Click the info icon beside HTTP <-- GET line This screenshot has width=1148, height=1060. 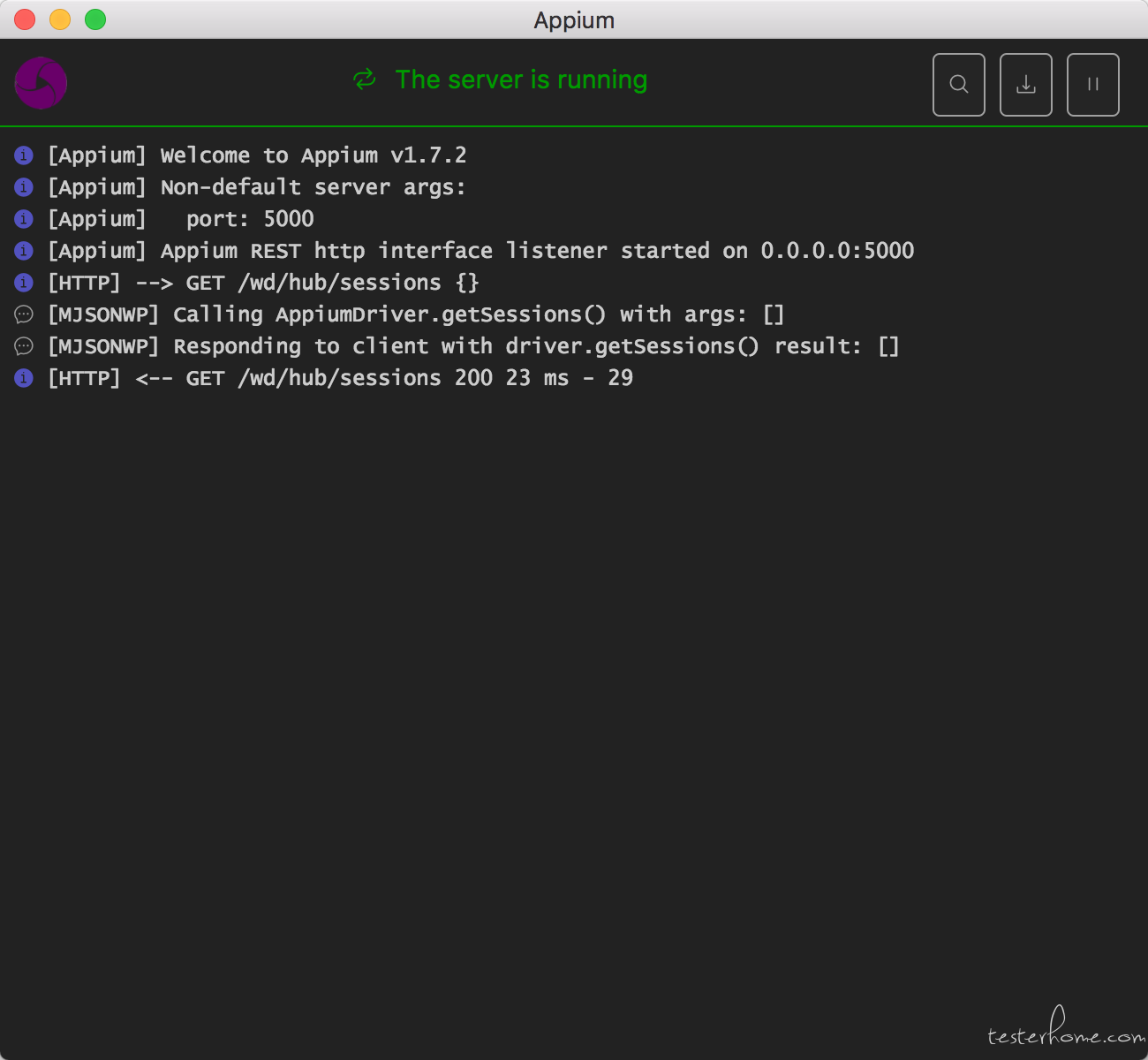tap(24, 378)
